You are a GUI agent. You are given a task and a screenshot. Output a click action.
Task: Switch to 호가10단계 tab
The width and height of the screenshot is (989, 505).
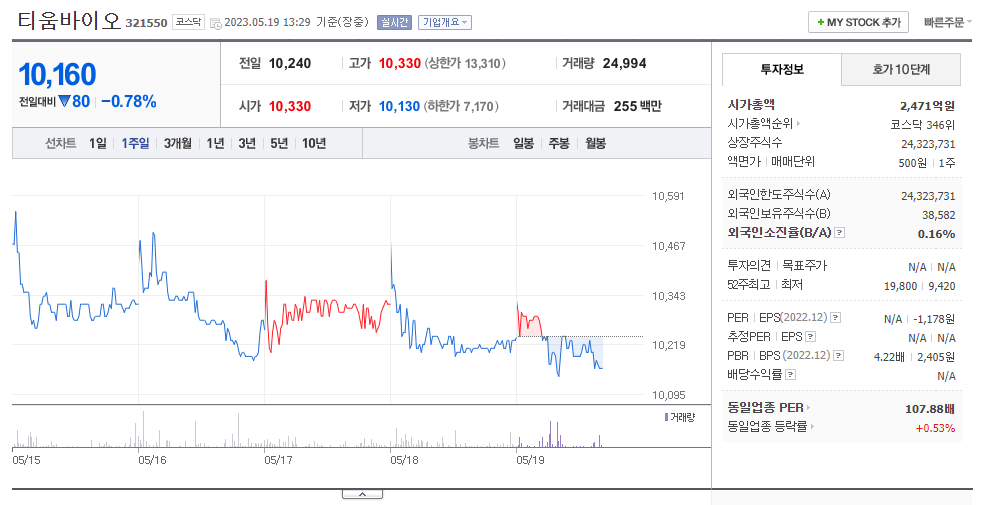(901, 69)
